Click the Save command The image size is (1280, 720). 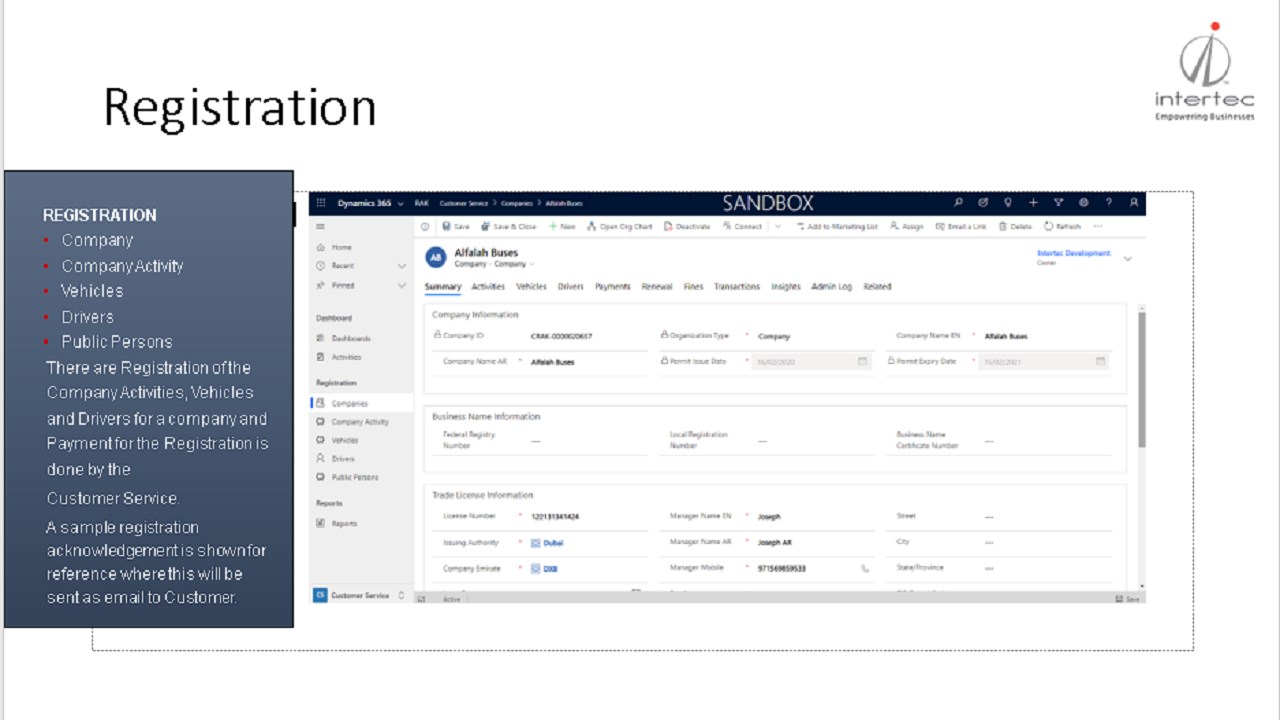[x=456, y=227]
